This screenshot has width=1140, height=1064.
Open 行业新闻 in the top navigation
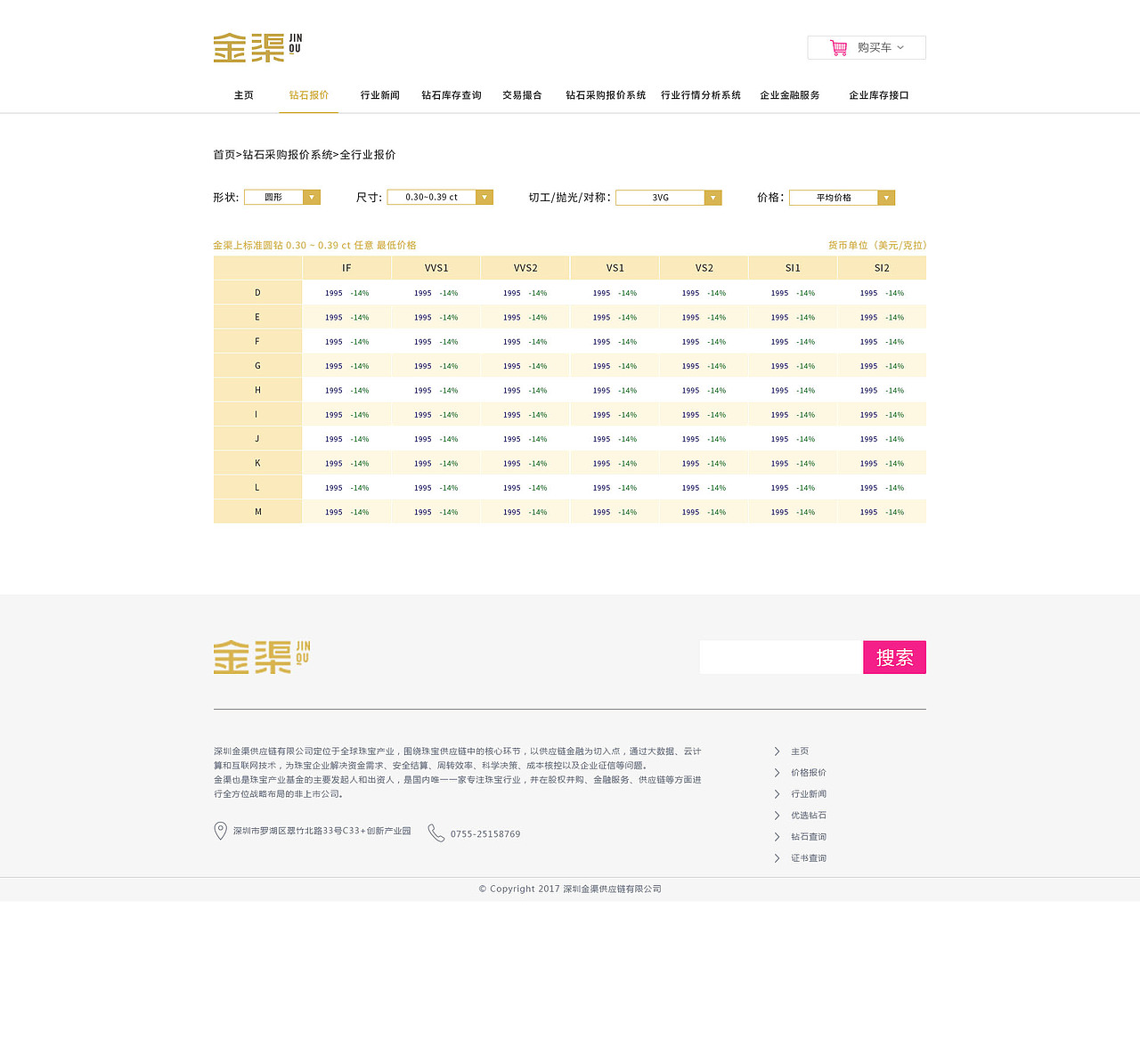pyautogui.click(x=380, y=95)
